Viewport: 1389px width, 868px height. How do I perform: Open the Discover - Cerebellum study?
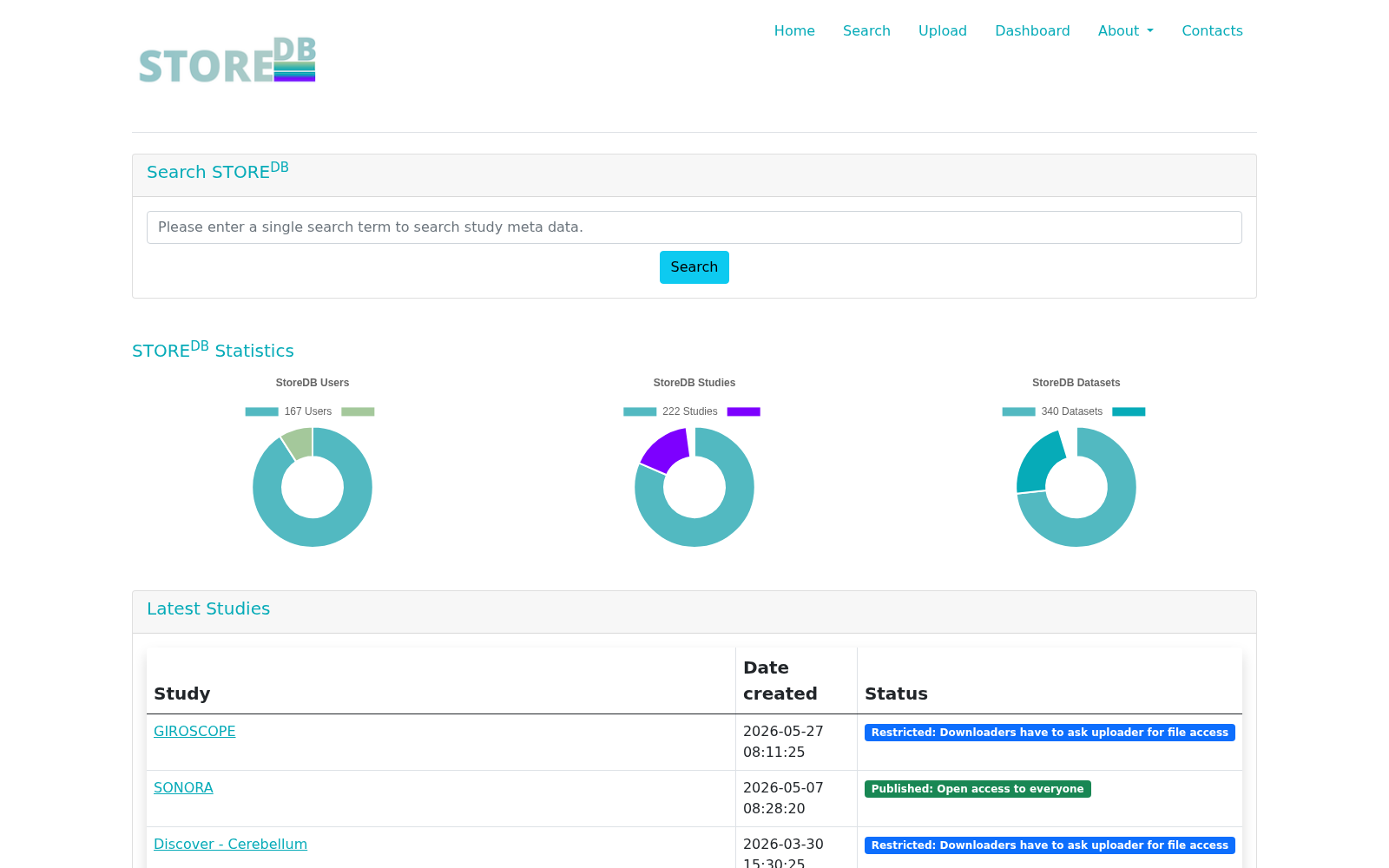click(230, 845)
